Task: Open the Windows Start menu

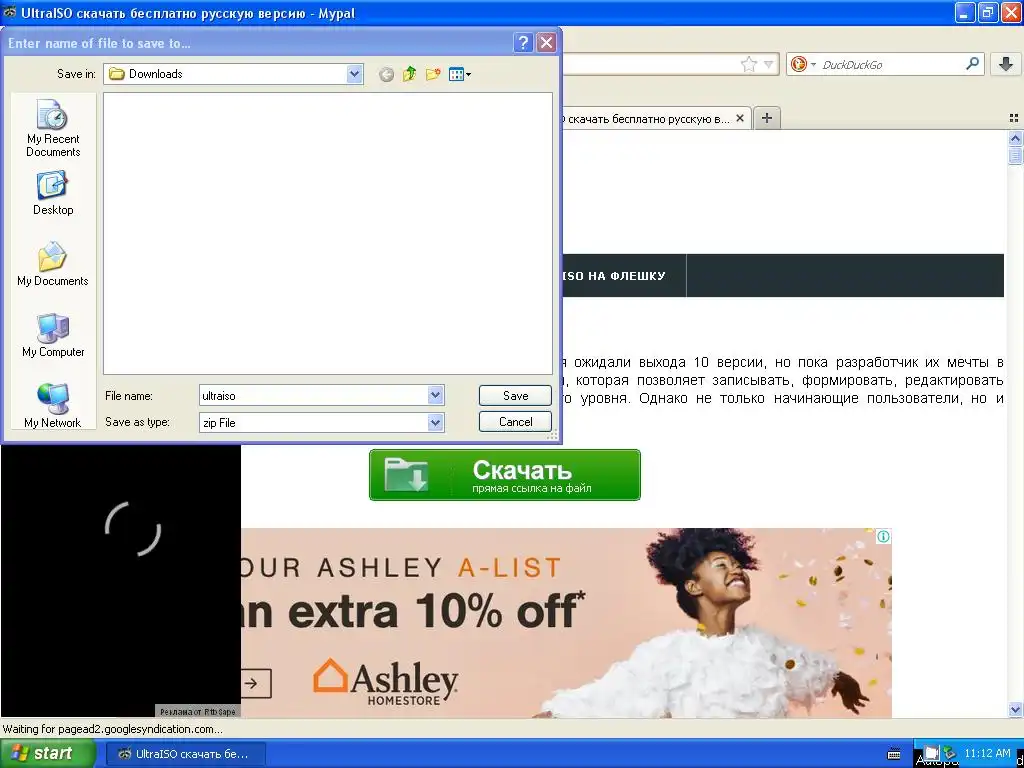Action: coord(48,754)
